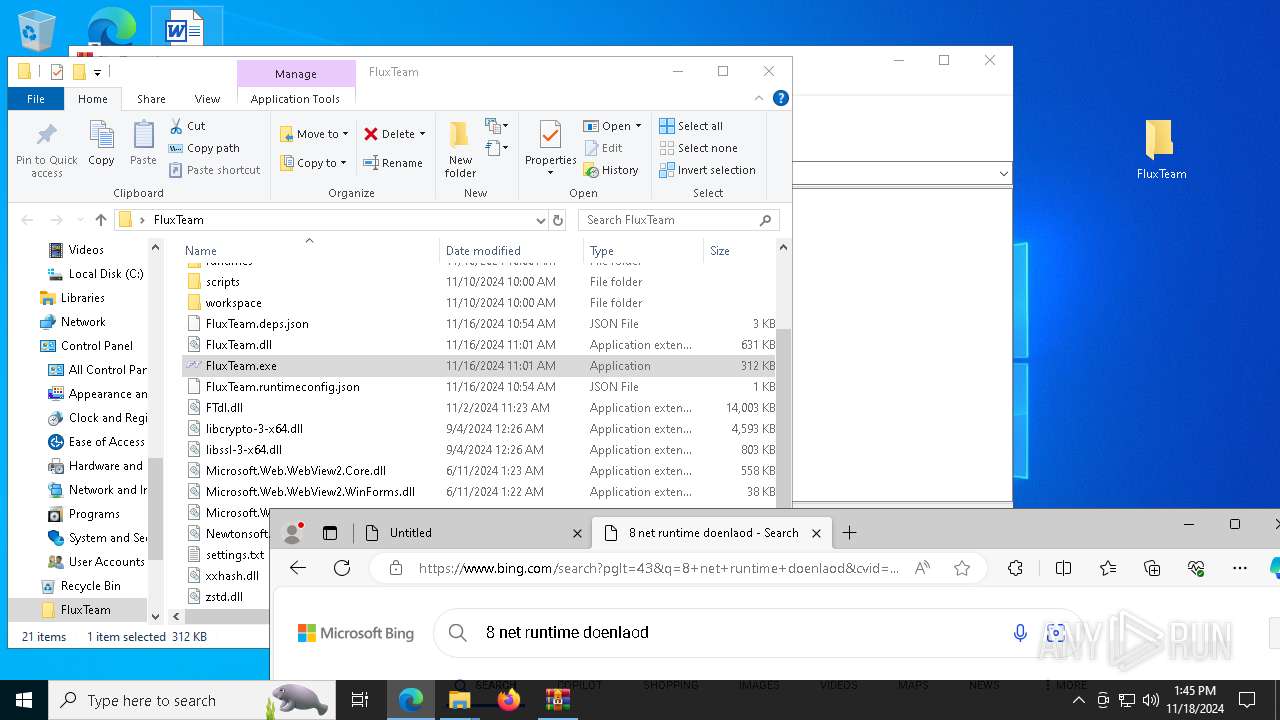1280x720 pixels.
Task: Open the Windows Start menu
Action: pyautogui.click(x=24, y=700)
